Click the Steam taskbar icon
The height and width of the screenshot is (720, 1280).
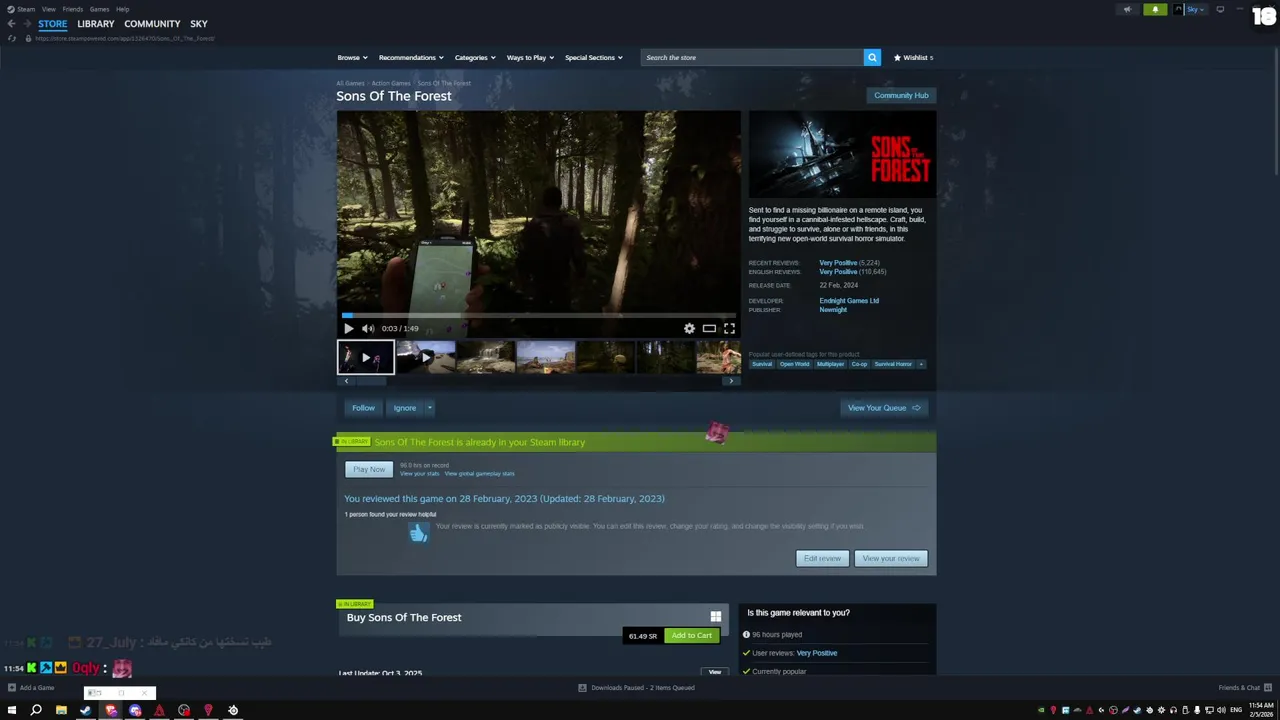[86, 710]
